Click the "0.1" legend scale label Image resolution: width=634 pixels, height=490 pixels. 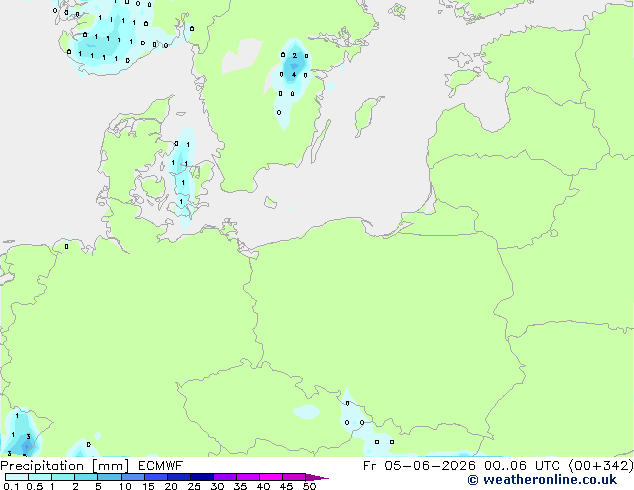[11, 486]
